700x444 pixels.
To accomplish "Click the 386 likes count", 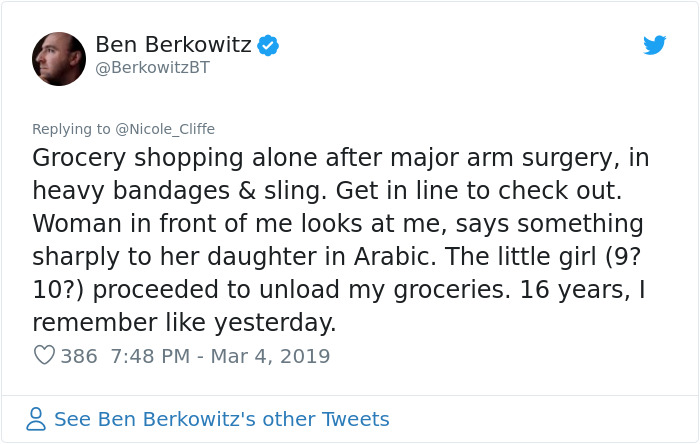I will [x=79, y=355].
